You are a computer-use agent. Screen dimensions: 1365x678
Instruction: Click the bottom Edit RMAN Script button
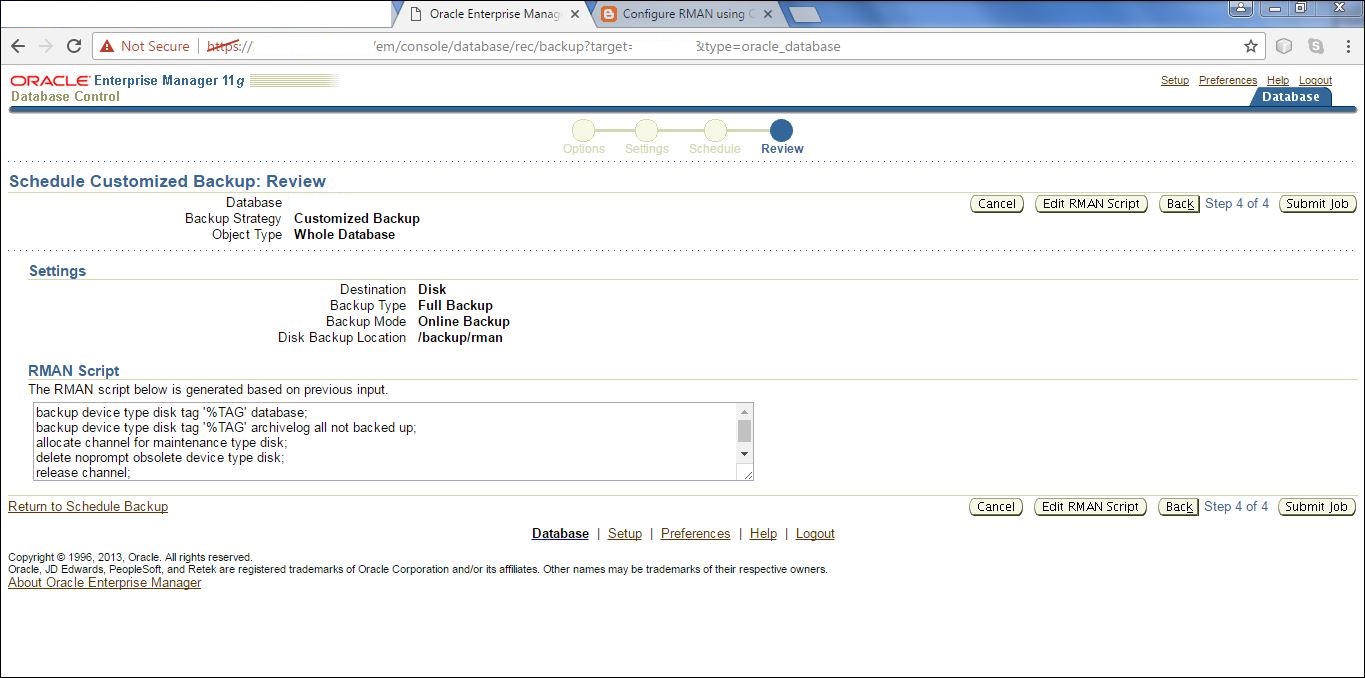pos(1090,507)
